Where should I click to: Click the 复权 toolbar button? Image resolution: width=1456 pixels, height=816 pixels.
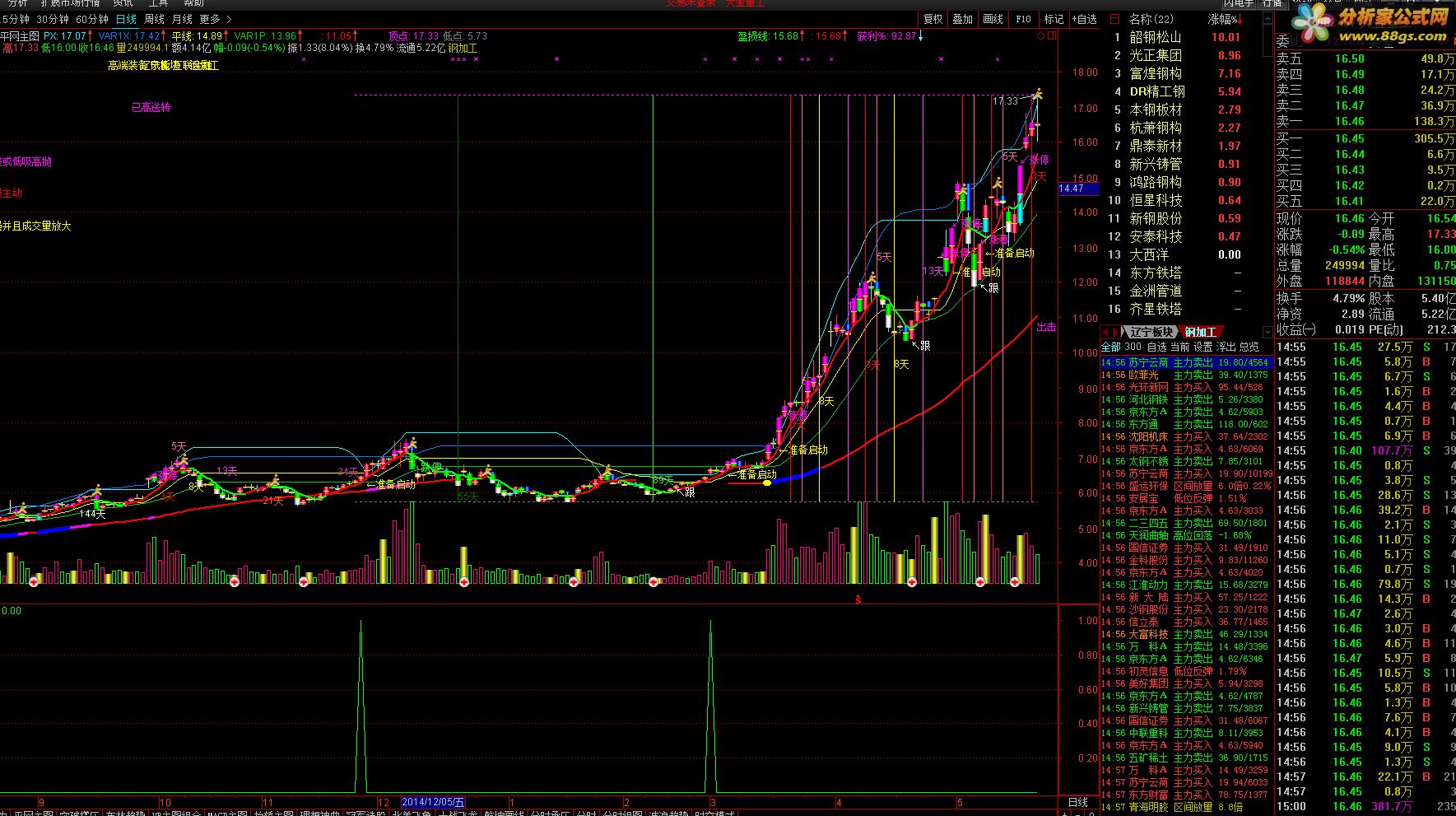tap(933, 19)
